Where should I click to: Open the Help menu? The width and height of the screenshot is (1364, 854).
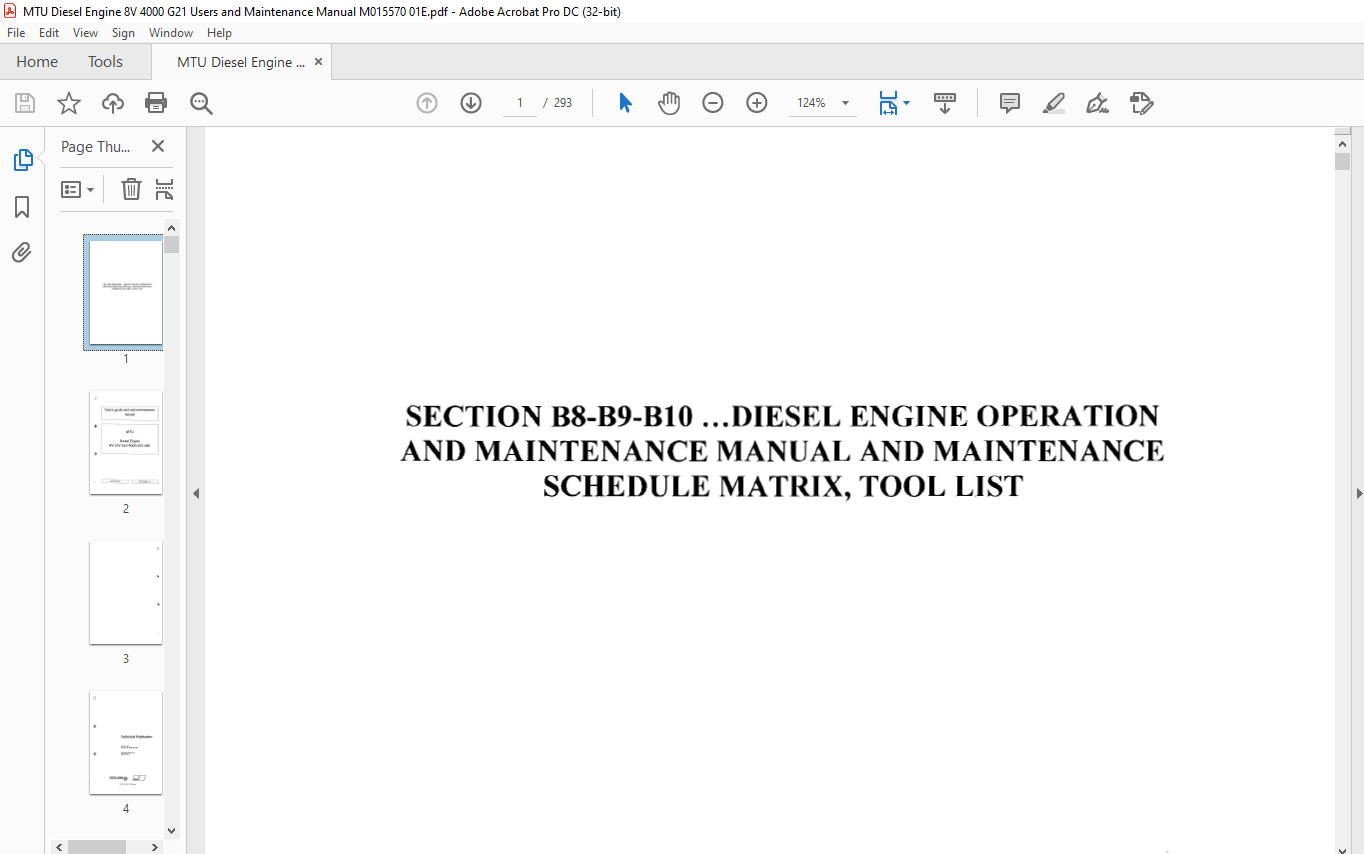pos(219,33)
